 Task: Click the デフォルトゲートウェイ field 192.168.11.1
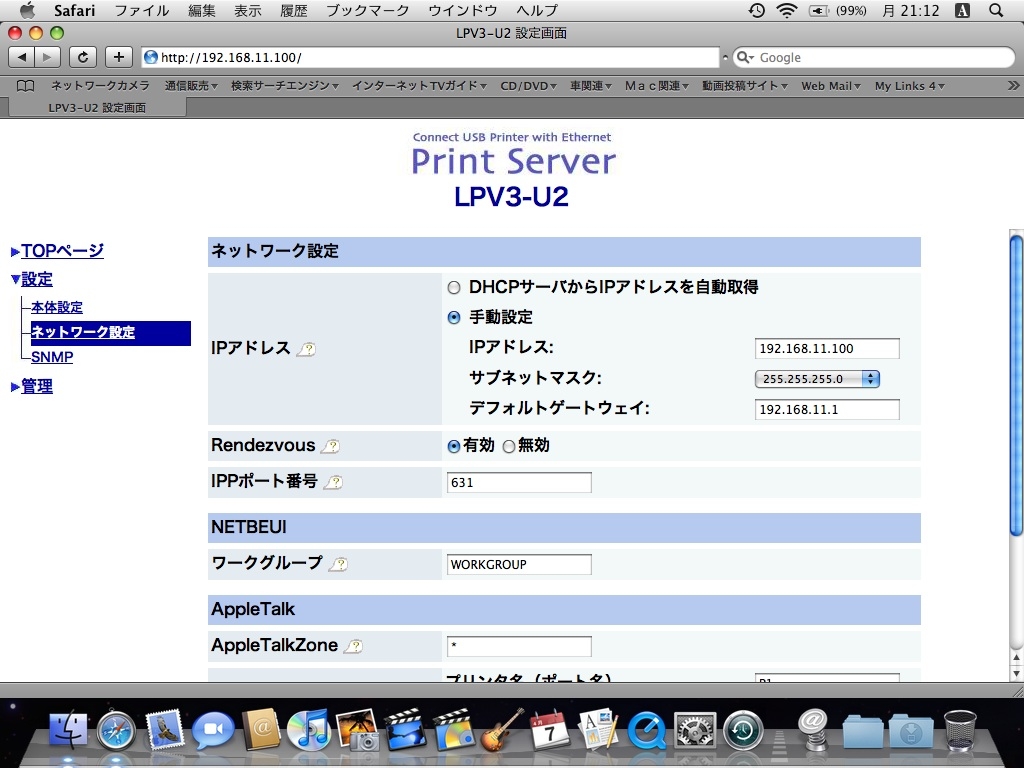(x=827, y=409)
